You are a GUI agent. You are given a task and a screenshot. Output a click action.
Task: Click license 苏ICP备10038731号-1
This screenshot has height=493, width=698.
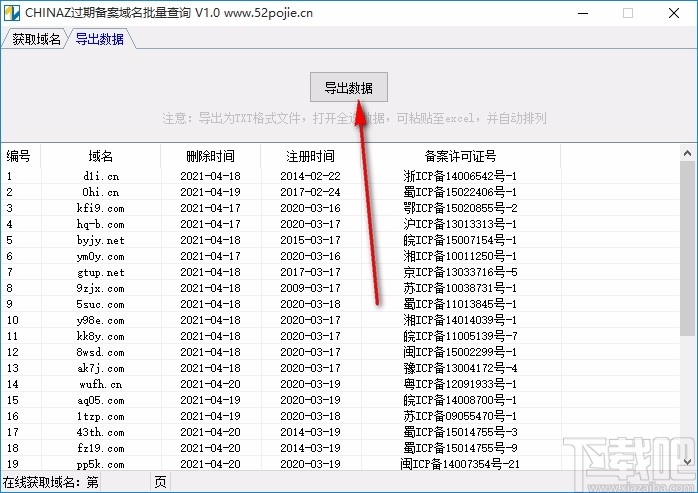pos(460,289)
